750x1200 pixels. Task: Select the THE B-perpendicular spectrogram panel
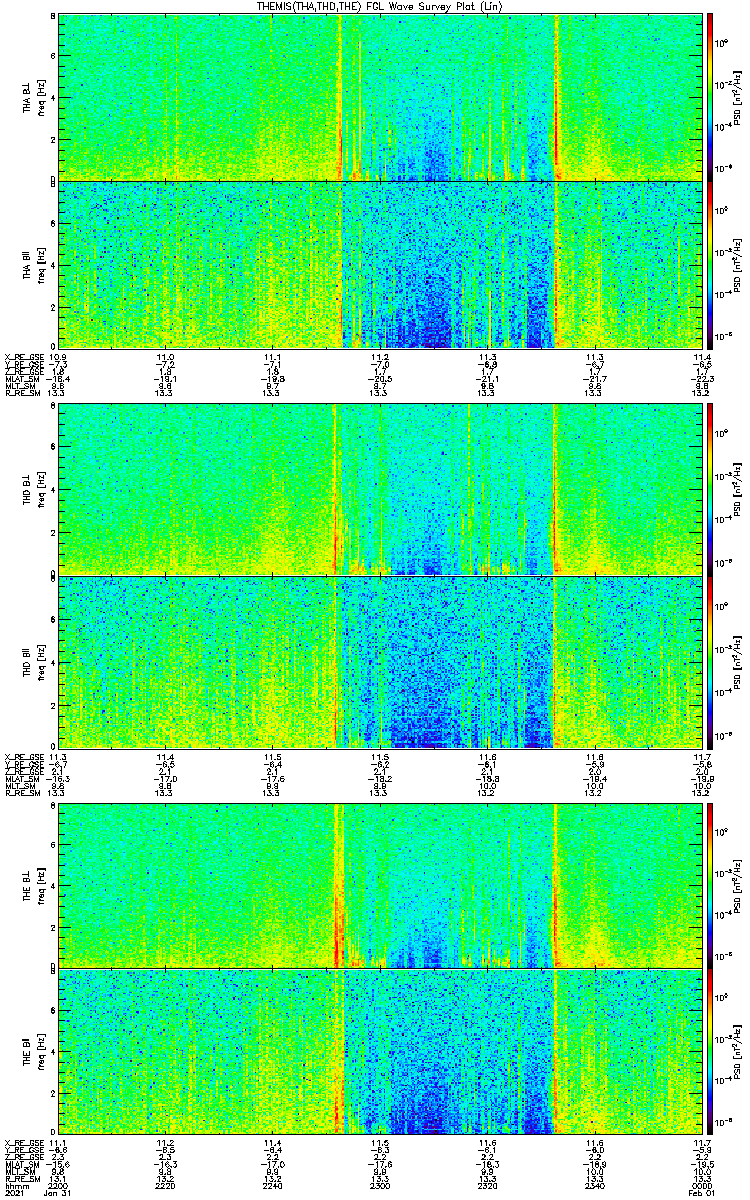378,885
